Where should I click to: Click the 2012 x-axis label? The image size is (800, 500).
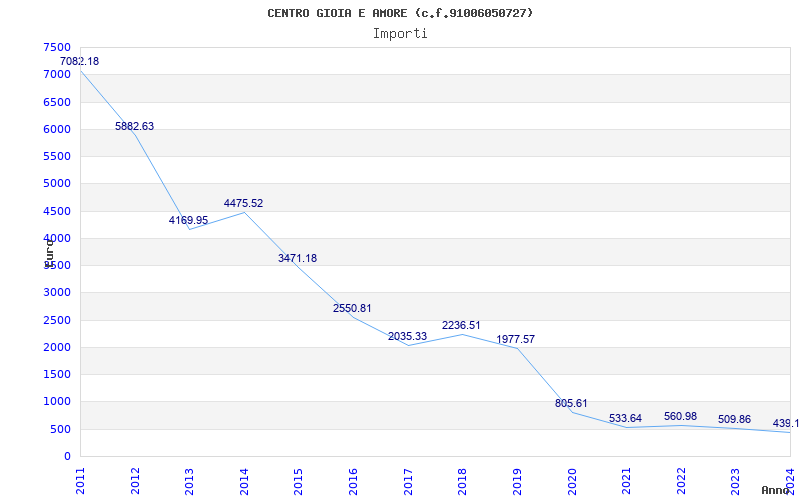pos(135,481)
